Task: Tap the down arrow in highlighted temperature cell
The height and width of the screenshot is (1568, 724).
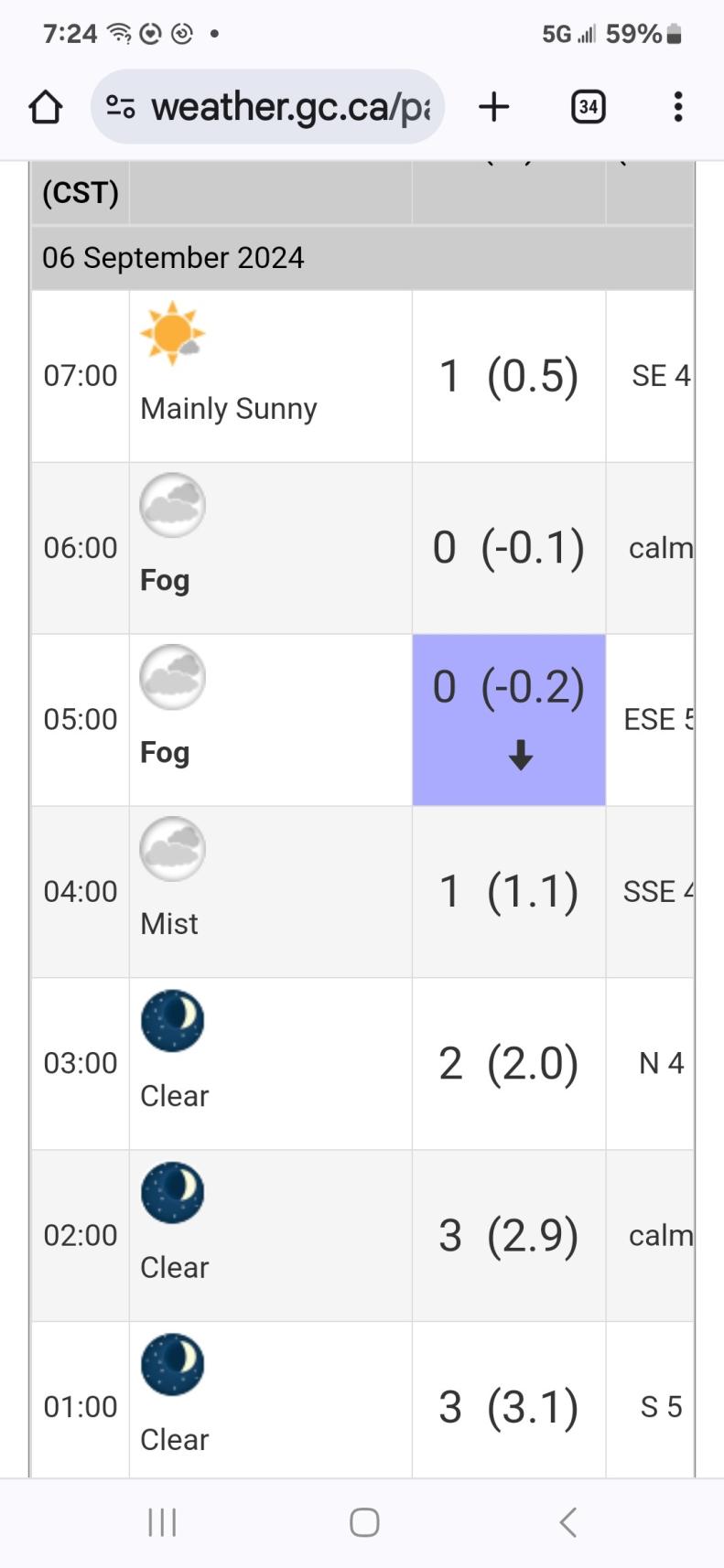Action: (x=521, y=755)
